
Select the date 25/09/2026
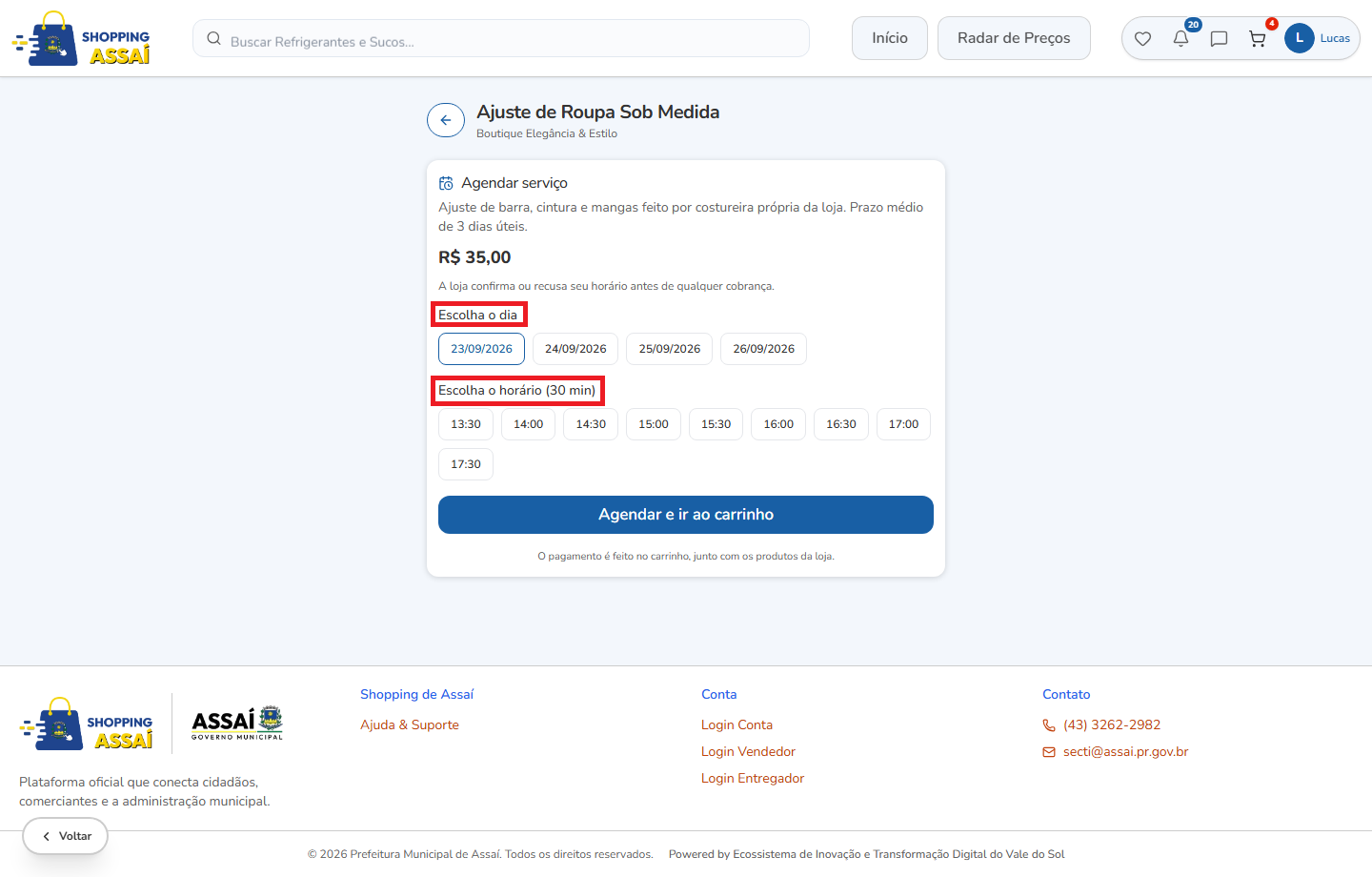pos(670,349)
